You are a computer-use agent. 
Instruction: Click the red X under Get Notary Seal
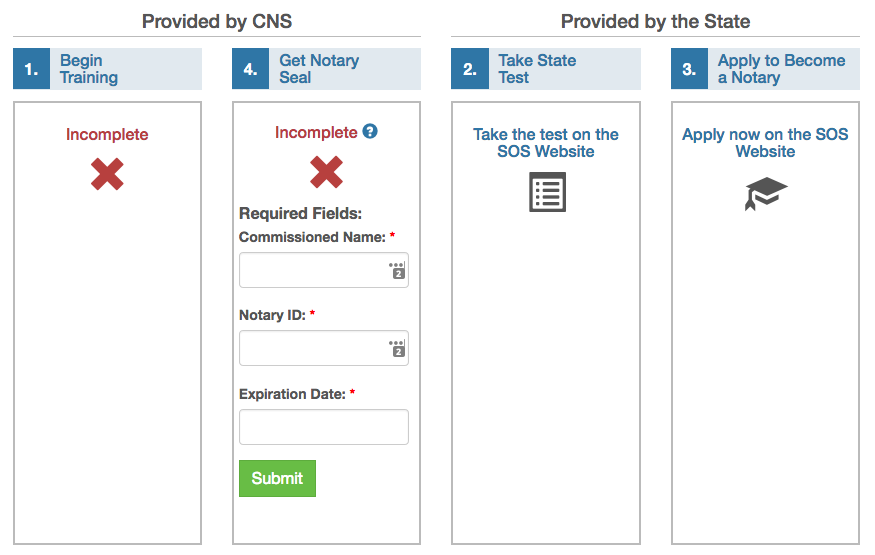click(326, 173)
